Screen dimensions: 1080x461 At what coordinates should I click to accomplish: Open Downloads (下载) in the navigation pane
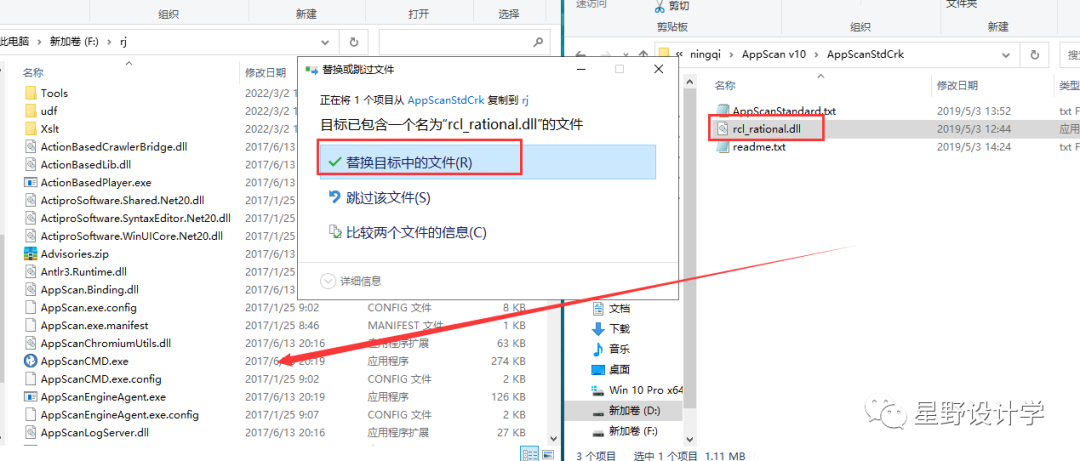(619, 329)
